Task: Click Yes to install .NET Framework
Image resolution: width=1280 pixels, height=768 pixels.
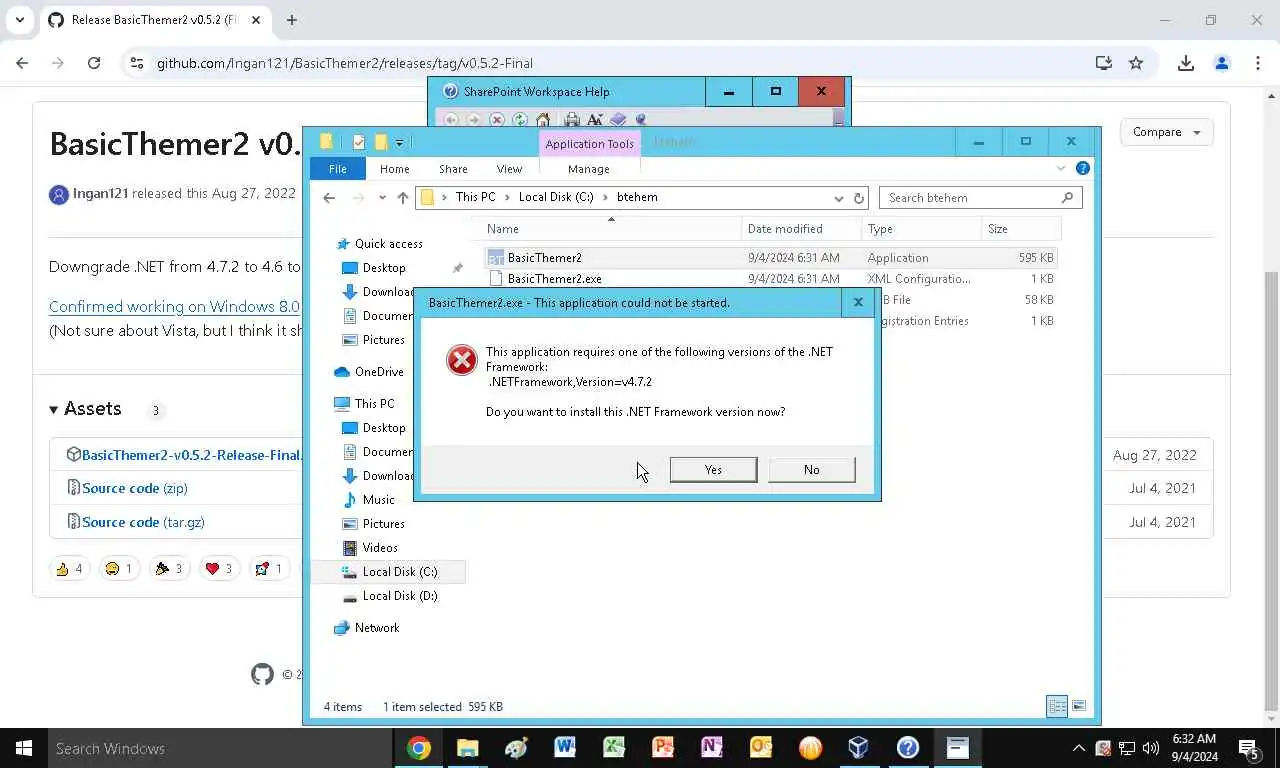Action: coord(713,470)
